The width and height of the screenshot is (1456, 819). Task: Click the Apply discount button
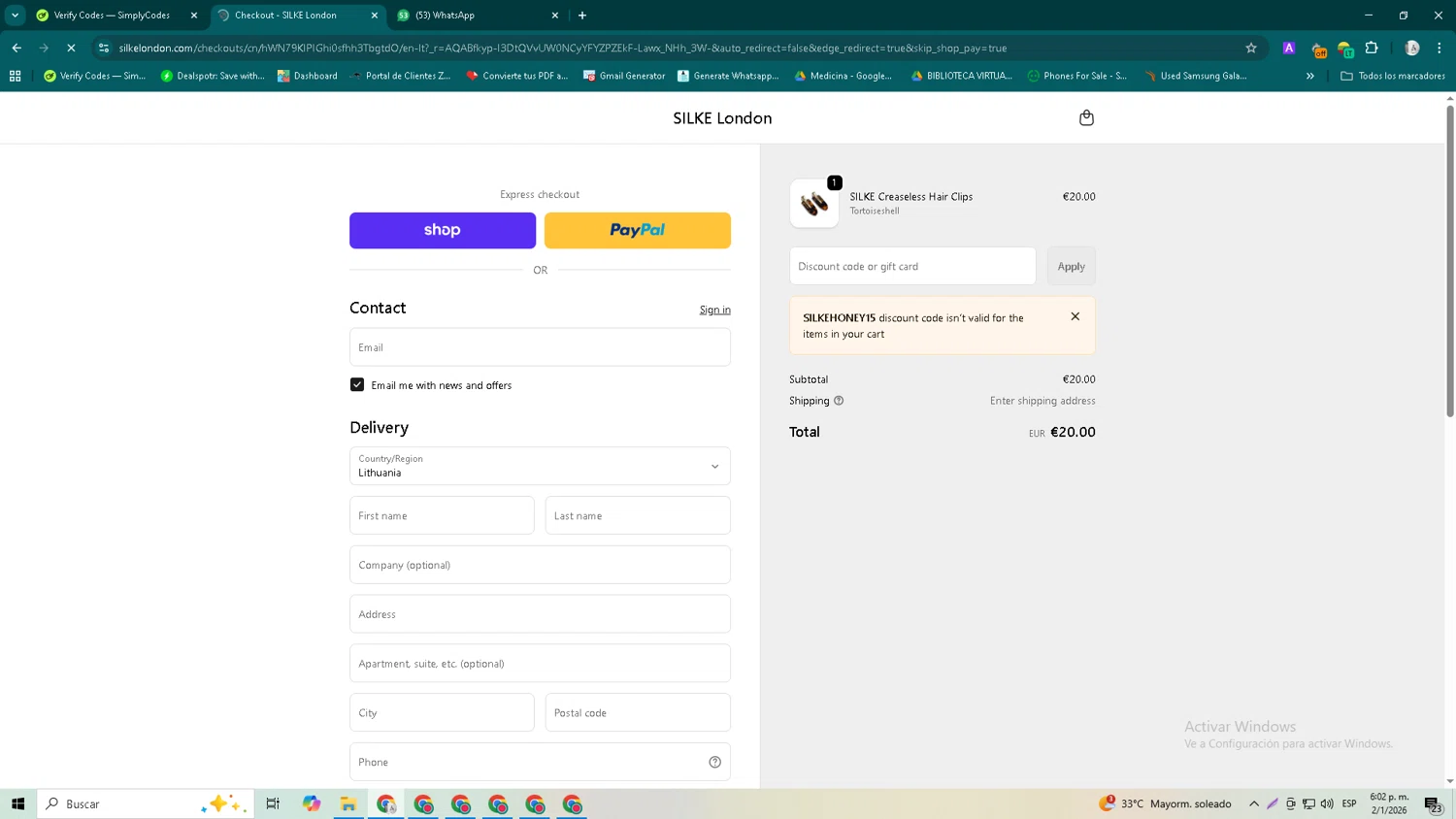(1071, 266)
